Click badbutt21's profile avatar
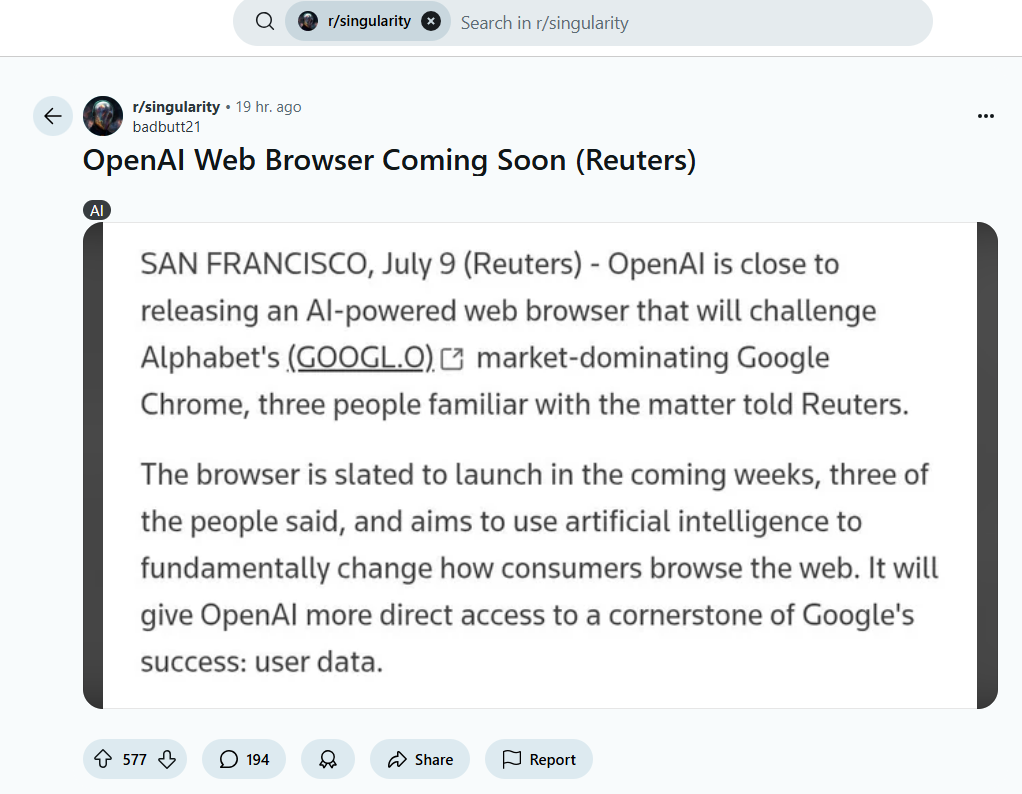 [102, 116]
